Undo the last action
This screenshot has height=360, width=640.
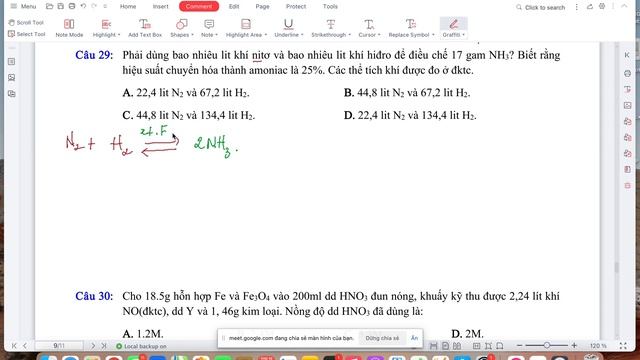tap(83, 7)
